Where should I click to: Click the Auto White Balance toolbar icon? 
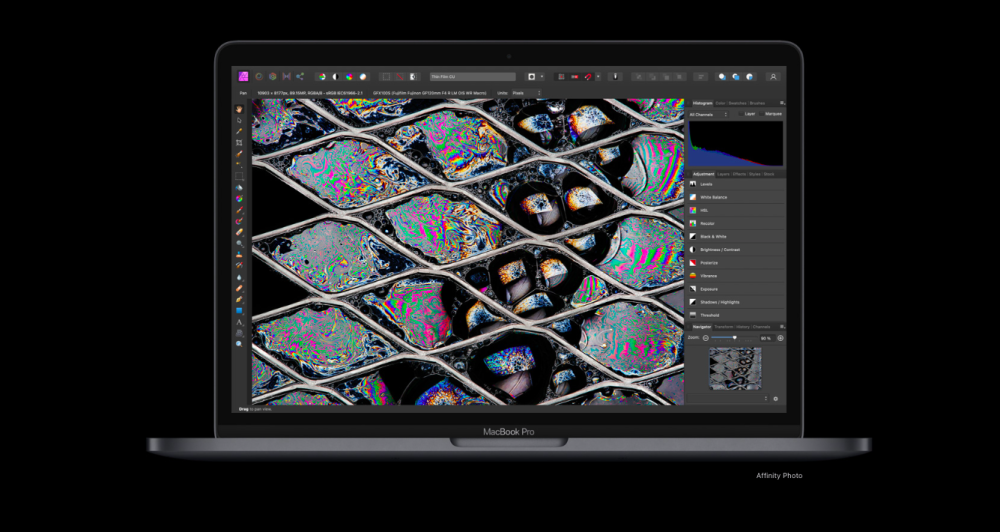pos(363,77)
